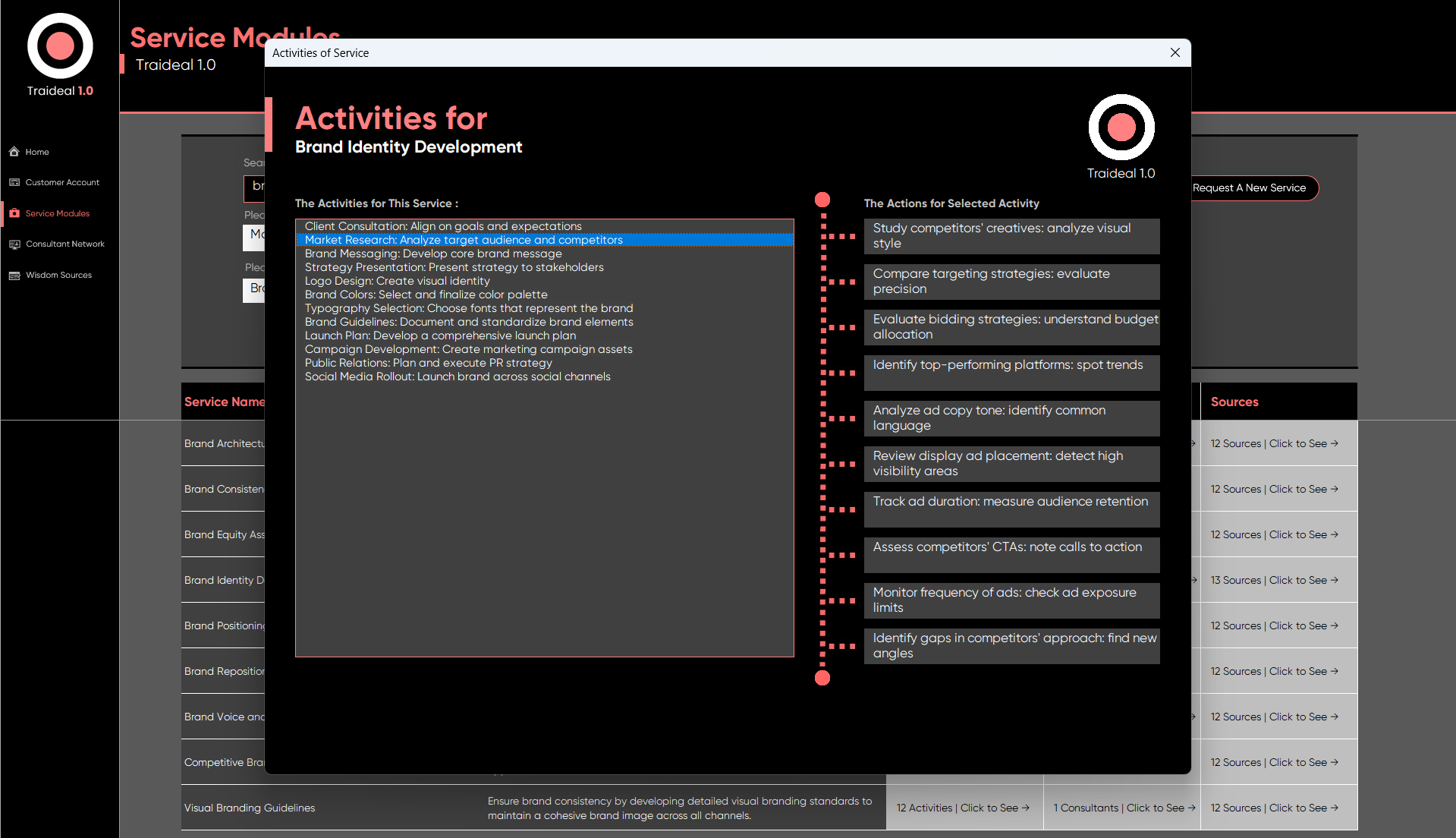This screenshot has height=838, width=1456.
Task: Select Social Media Rollout activity
Action: click(x=458, y=376)
